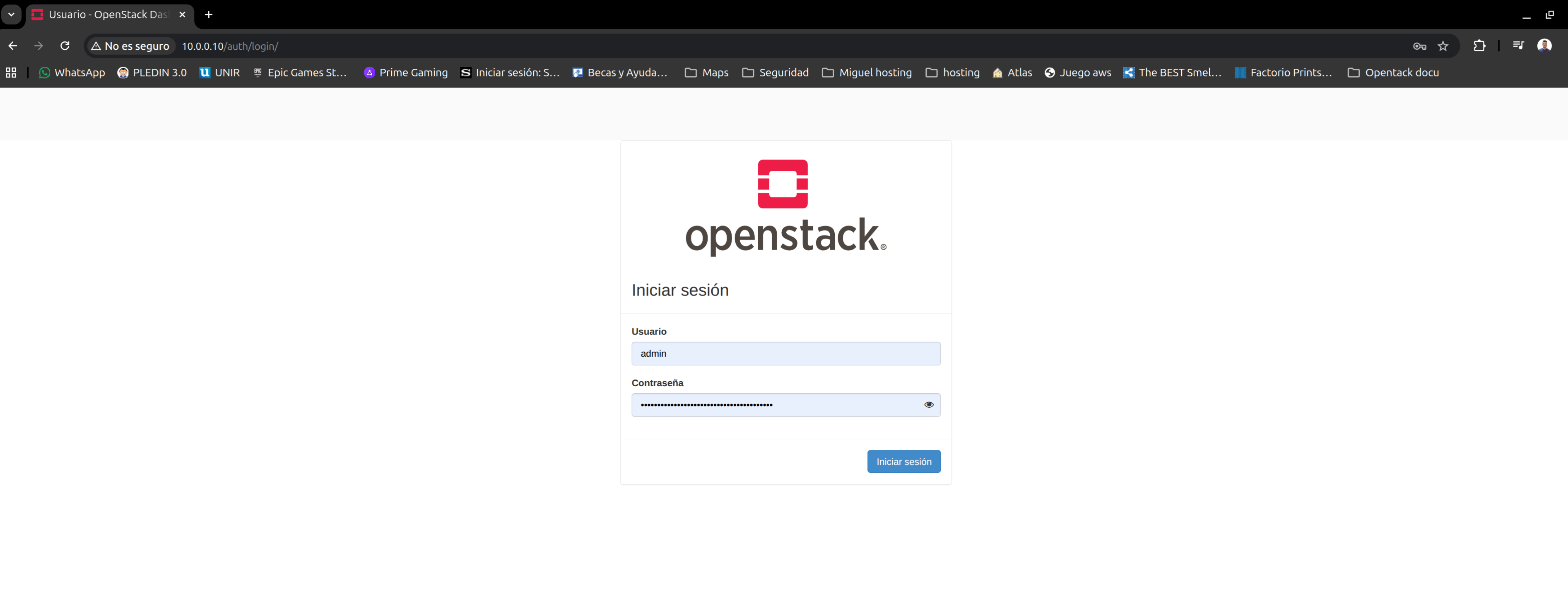
Task: Open the PLEDIN 3.0 bookmark link
Action: pos(152,73)
